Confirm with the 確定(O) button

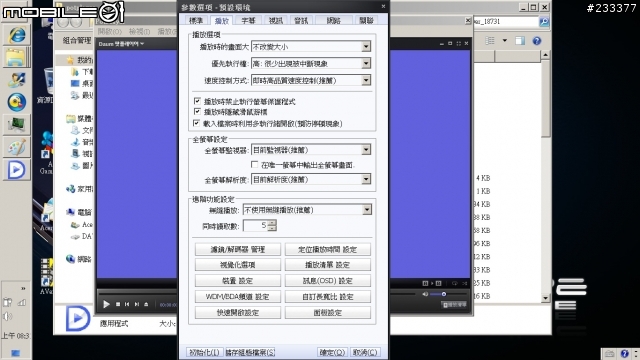tap(332, 352)
